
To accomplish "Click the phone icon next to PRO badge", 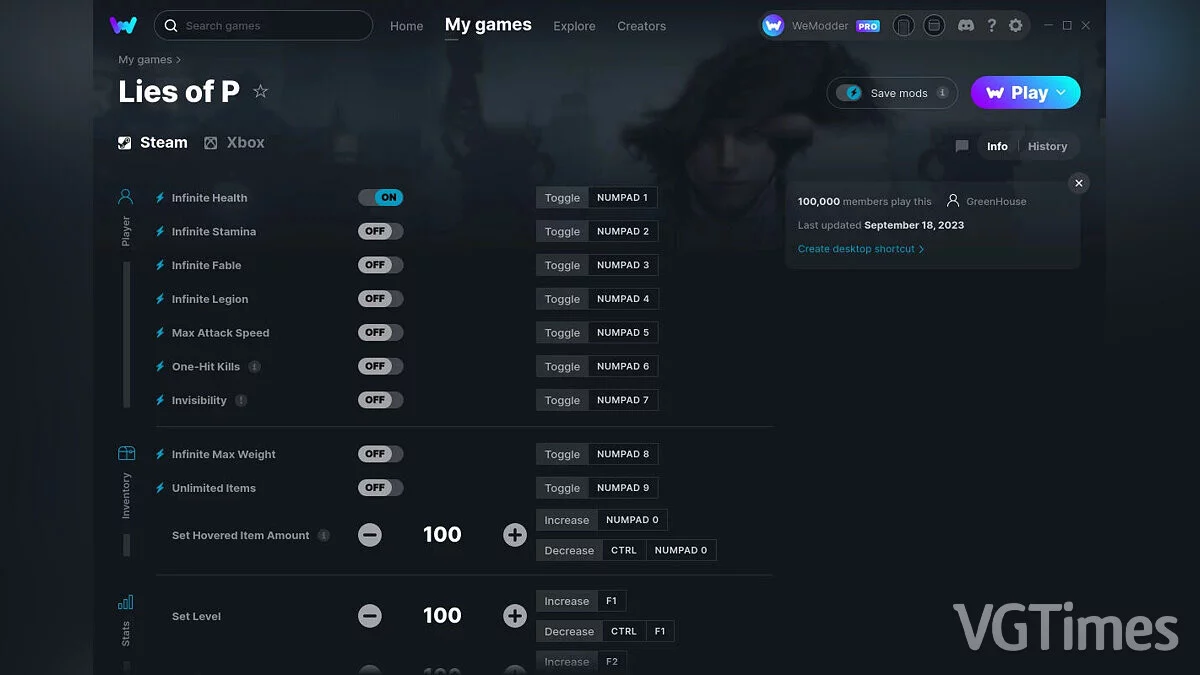I will (903, 25).
